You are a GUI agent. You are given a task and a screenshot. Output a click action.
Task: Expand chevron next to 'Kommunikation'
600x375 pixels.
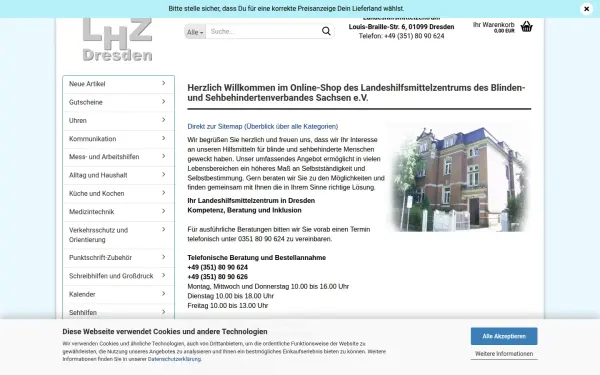pos(163,138)
